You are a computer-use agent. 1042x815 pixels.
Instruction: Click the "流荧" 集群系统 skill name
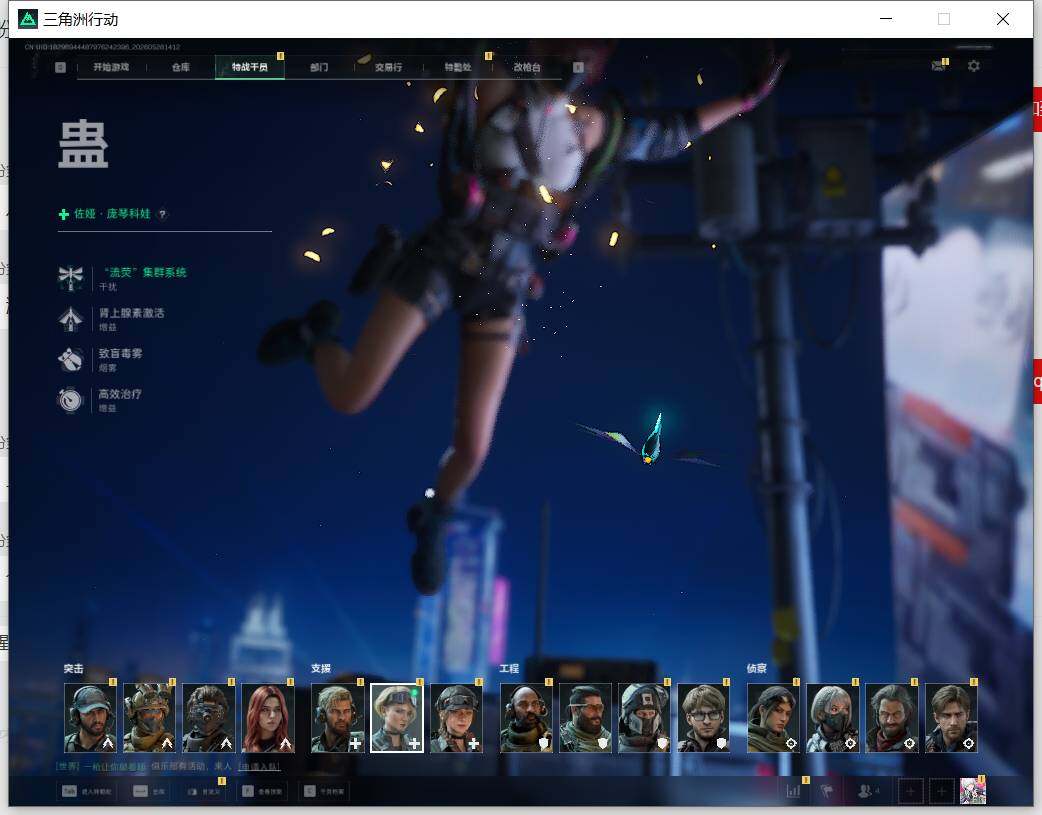pyautogui.click(x=145, y=272)
